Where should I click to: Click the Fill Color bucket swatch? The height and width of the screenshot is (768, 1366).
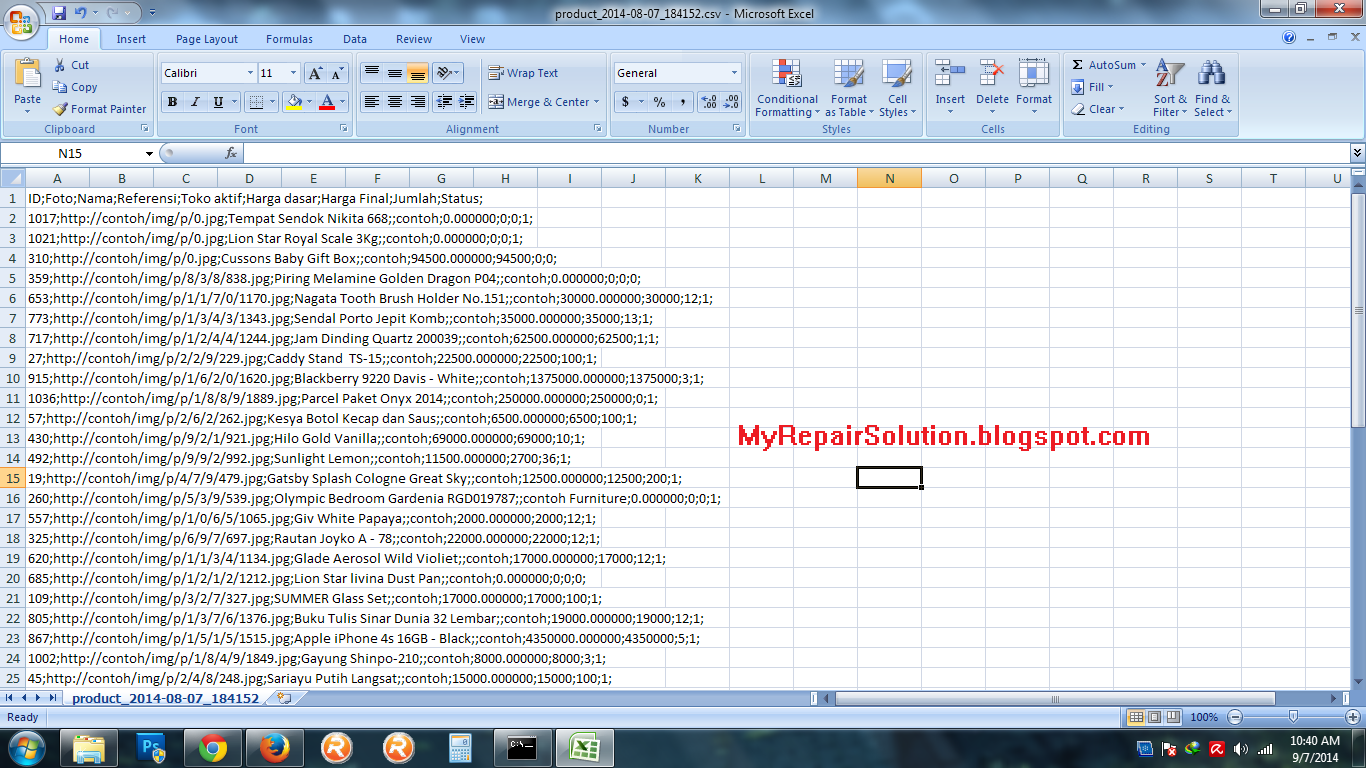point(293,102)
